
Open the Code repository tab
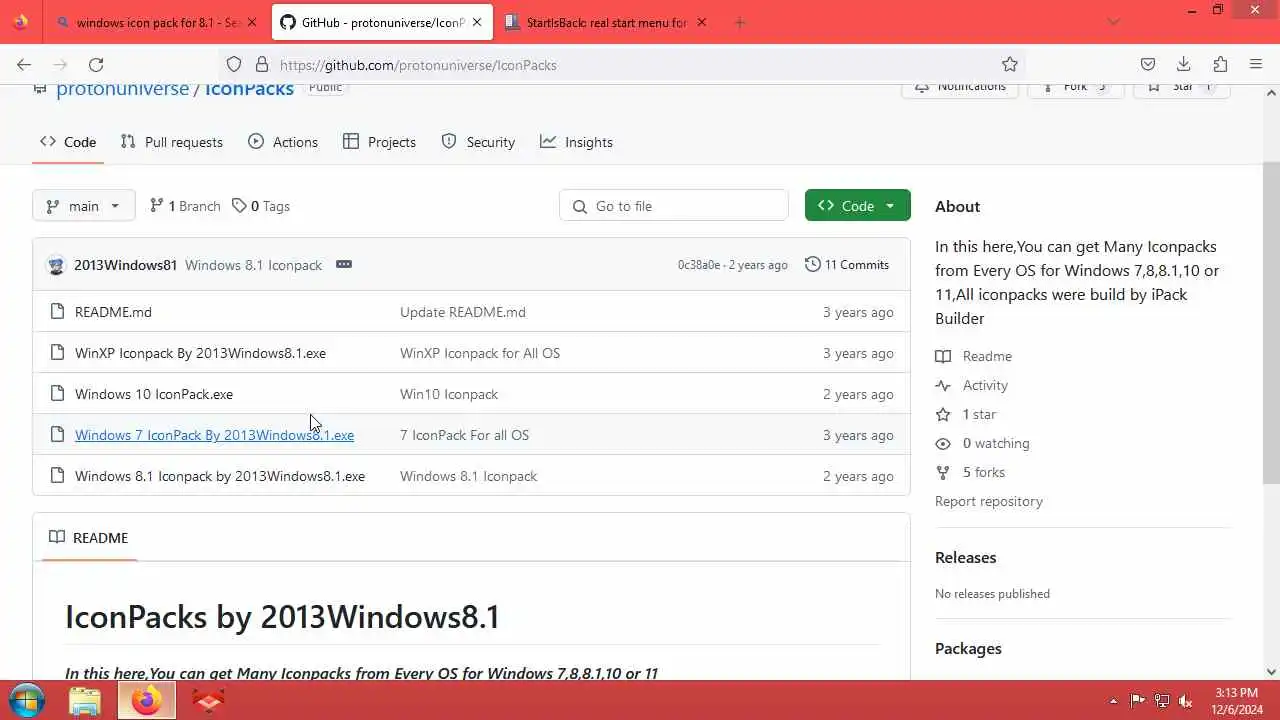tap(68, 142)
